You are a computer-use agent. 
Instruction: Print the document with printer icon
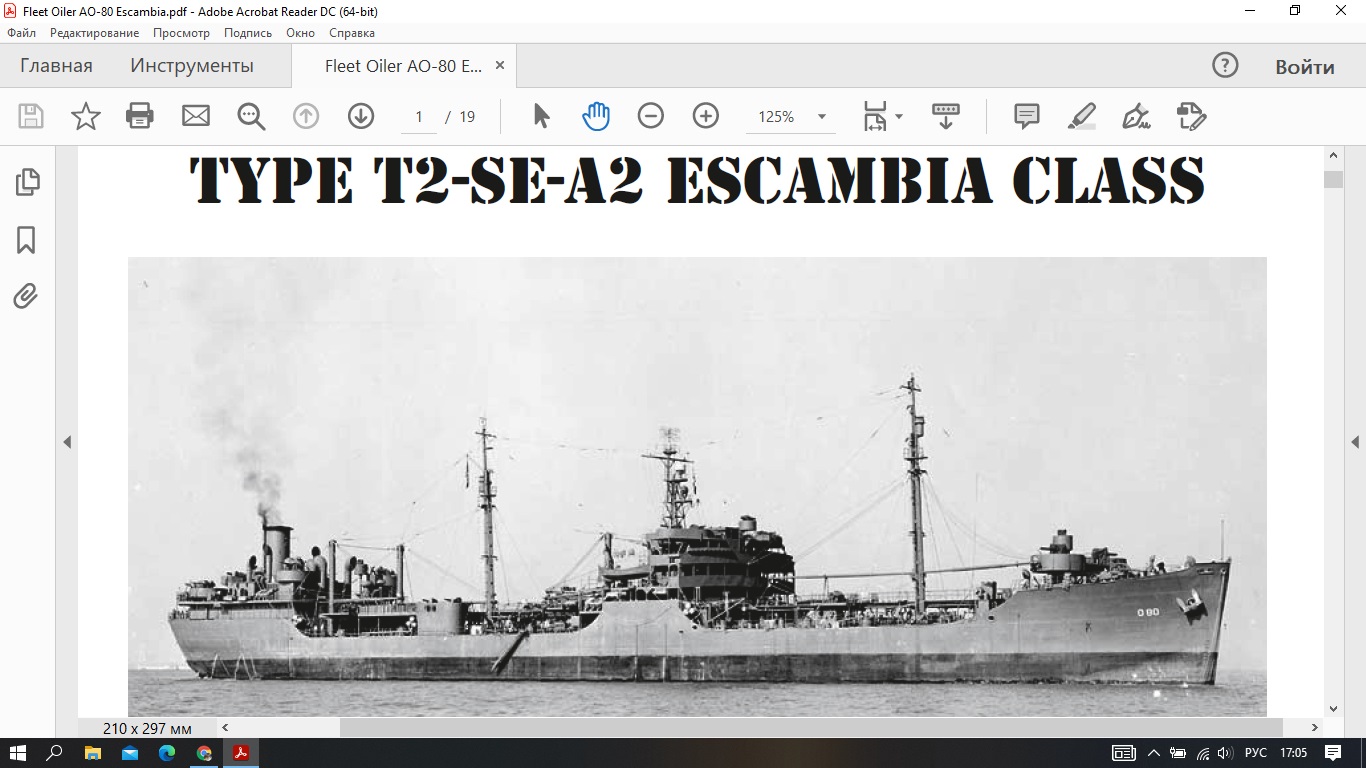pos(140,116)
